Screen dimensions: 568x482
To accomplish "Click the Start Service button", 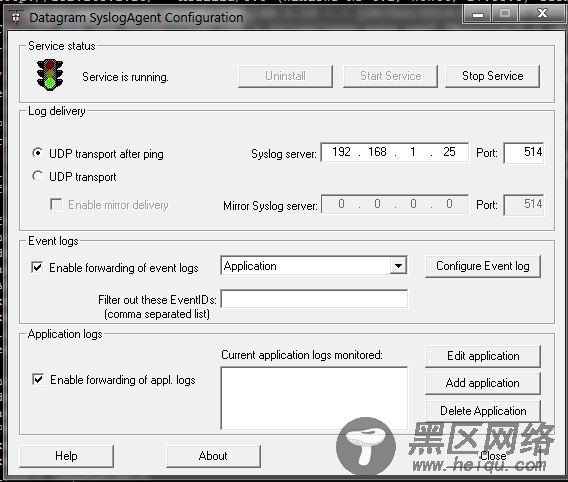I will coord(390,76).
